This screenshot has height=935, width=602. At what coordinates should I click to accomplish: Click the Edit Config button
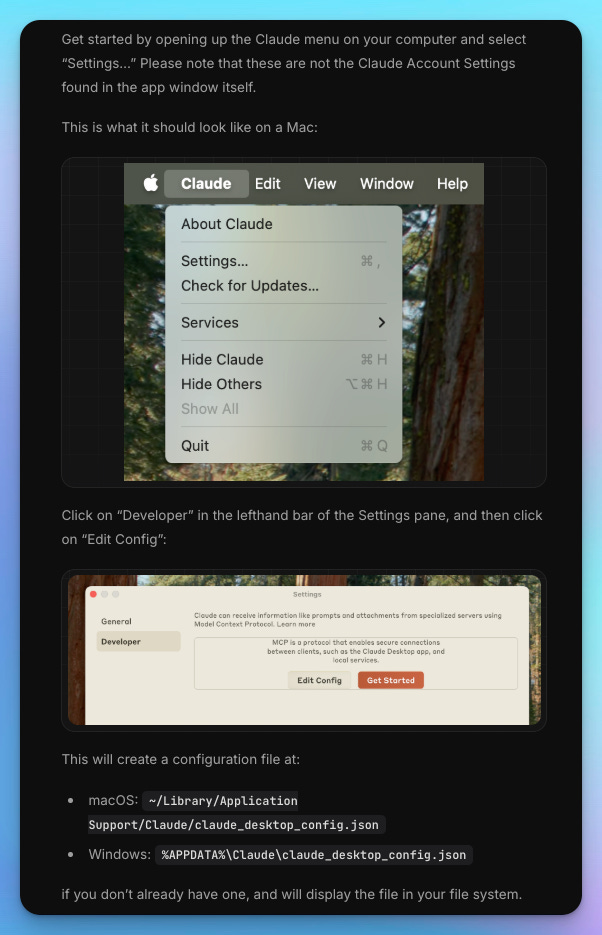319,680
